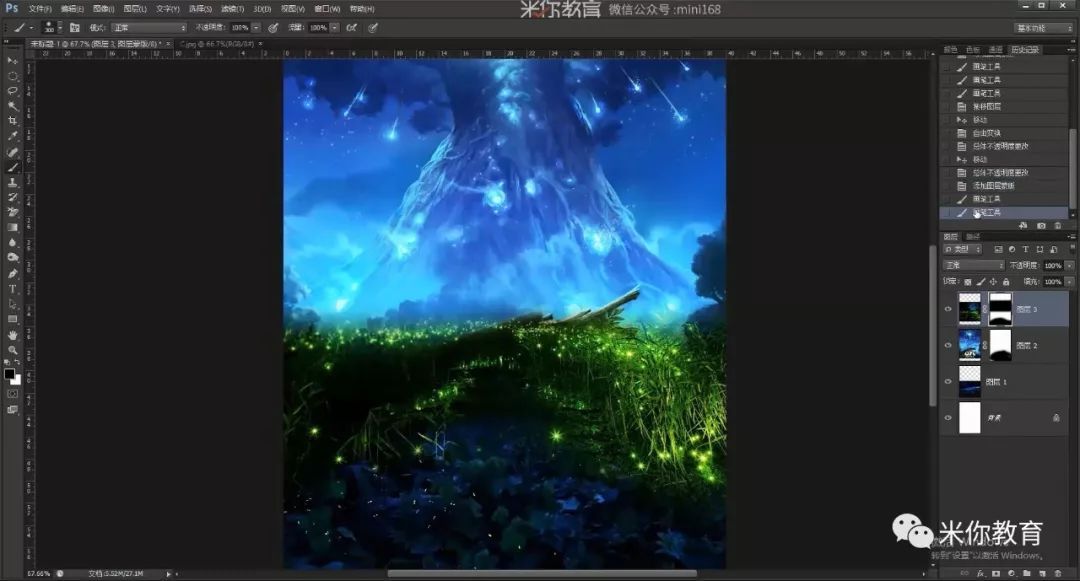The height and width of the screenshot is (581, 1080).
Task: Hide layer 图层 3
Action: 948,309
